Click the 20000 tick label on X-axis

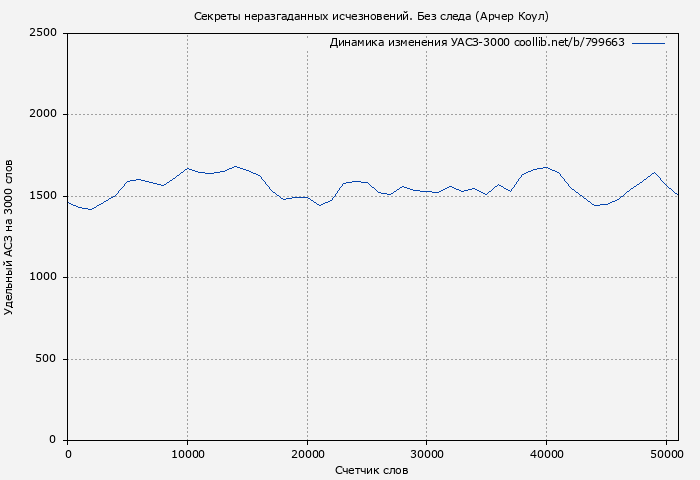pos(307,453)
